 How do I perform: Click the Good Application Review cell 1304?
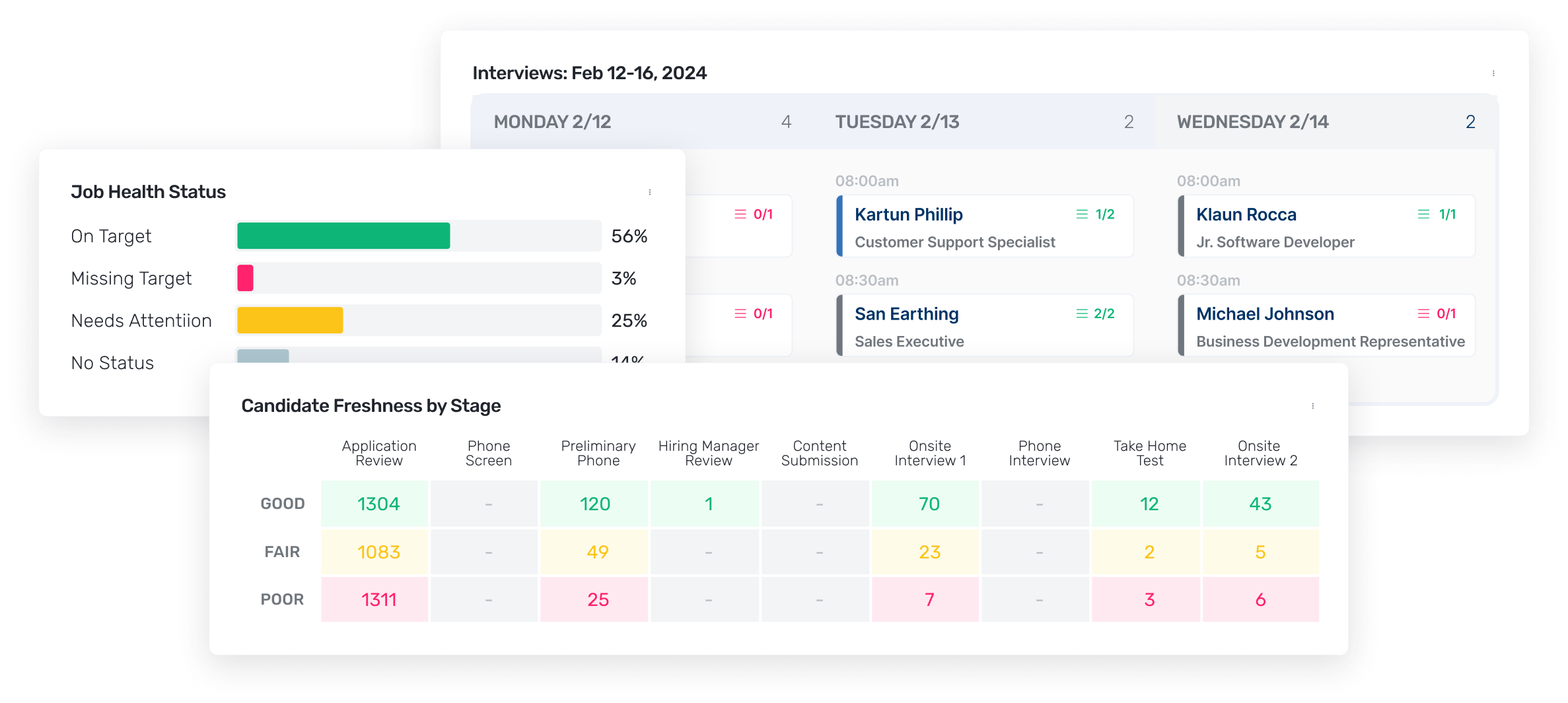point(378,504)
